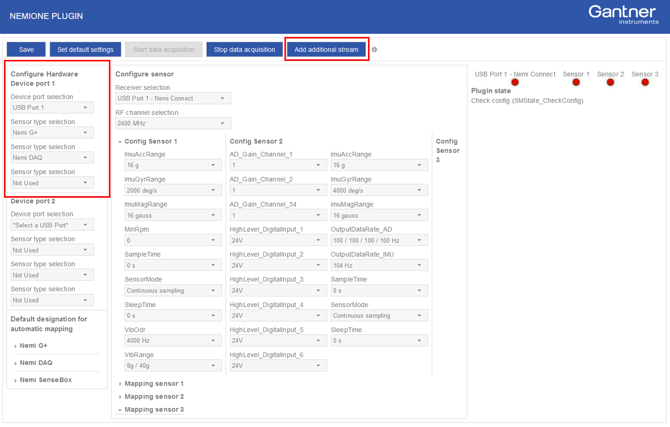Open the VibOdr 4000 Hz dropdown
The height and width of the screenshot is (427, 670).
173,341
